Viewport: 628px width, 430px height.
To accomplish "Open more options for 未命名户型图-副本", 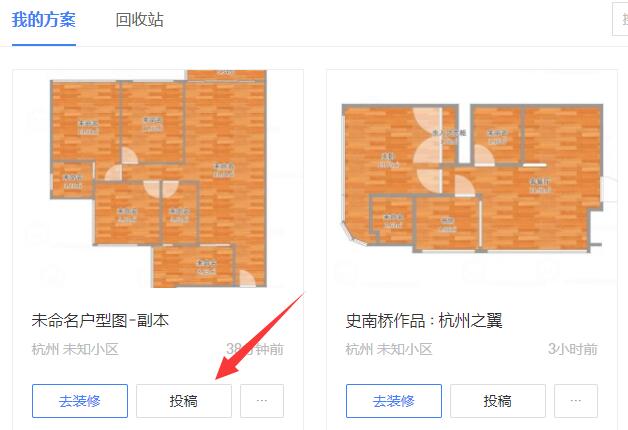I will 262,401.
